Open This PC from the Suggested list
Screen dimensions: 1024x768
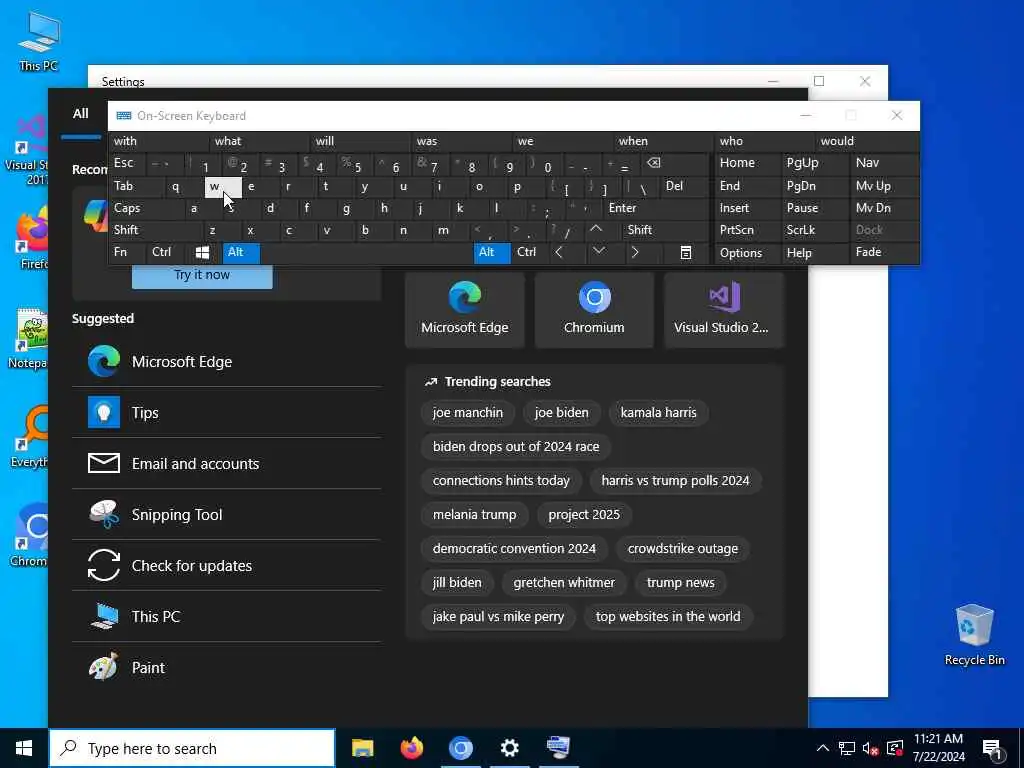point(227,616)
